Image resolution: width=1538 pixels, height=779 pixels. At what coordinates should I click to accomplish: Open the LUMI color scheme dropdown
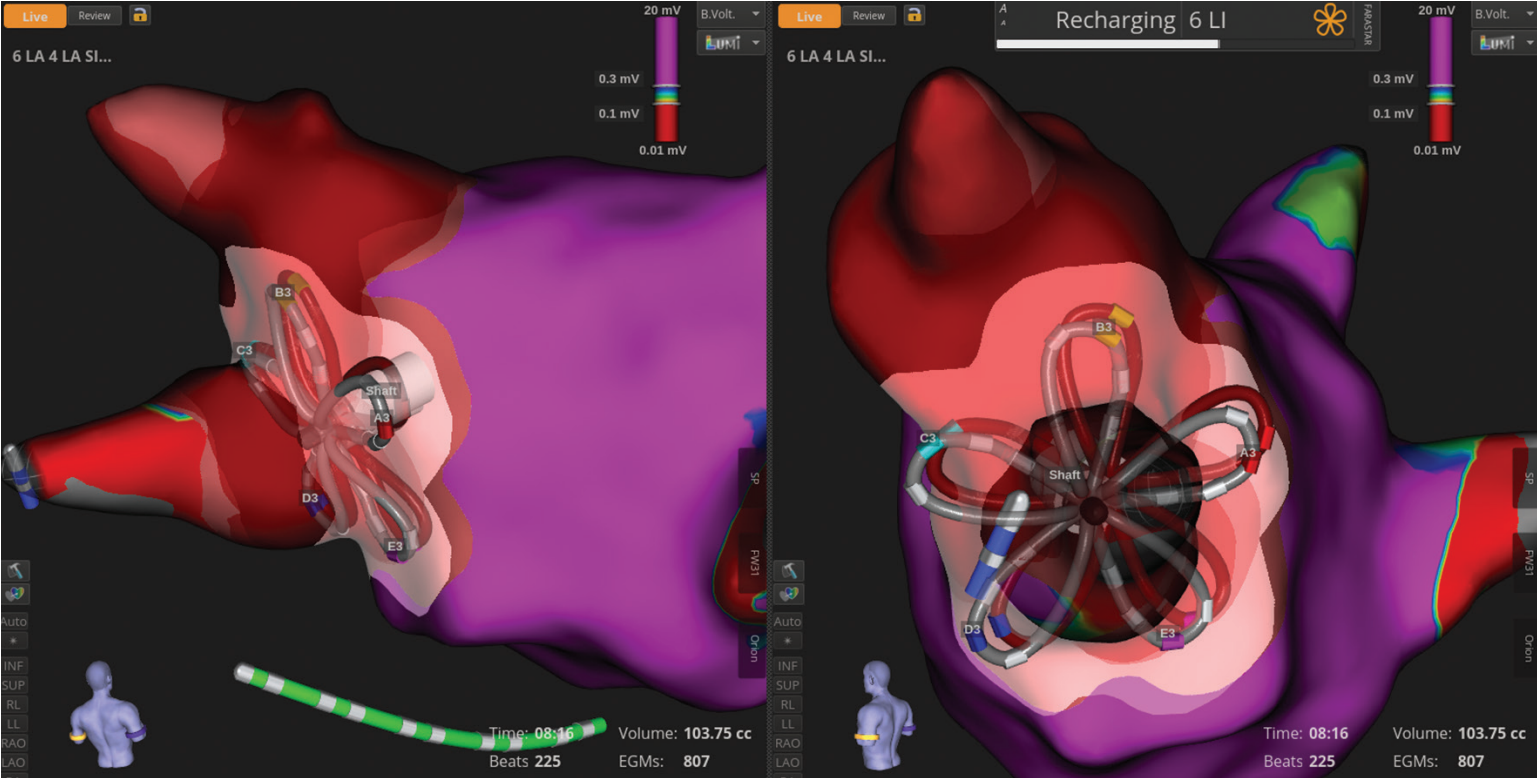pyautogui.click(x=730, y=43)
